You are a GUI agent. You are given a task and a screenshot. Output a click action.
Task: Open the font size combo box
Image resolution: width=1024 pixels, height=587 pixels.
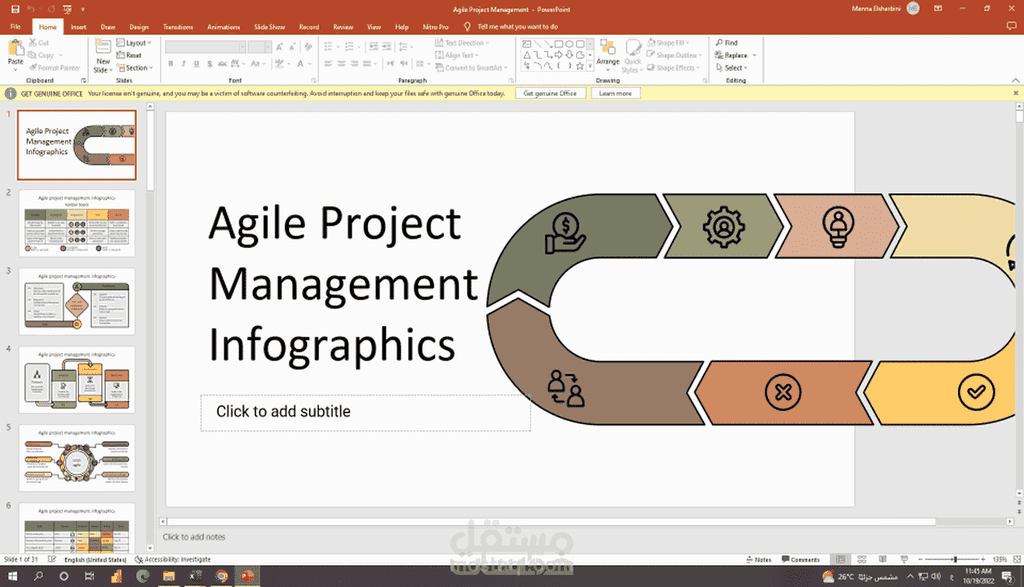[x=259, y=46]
